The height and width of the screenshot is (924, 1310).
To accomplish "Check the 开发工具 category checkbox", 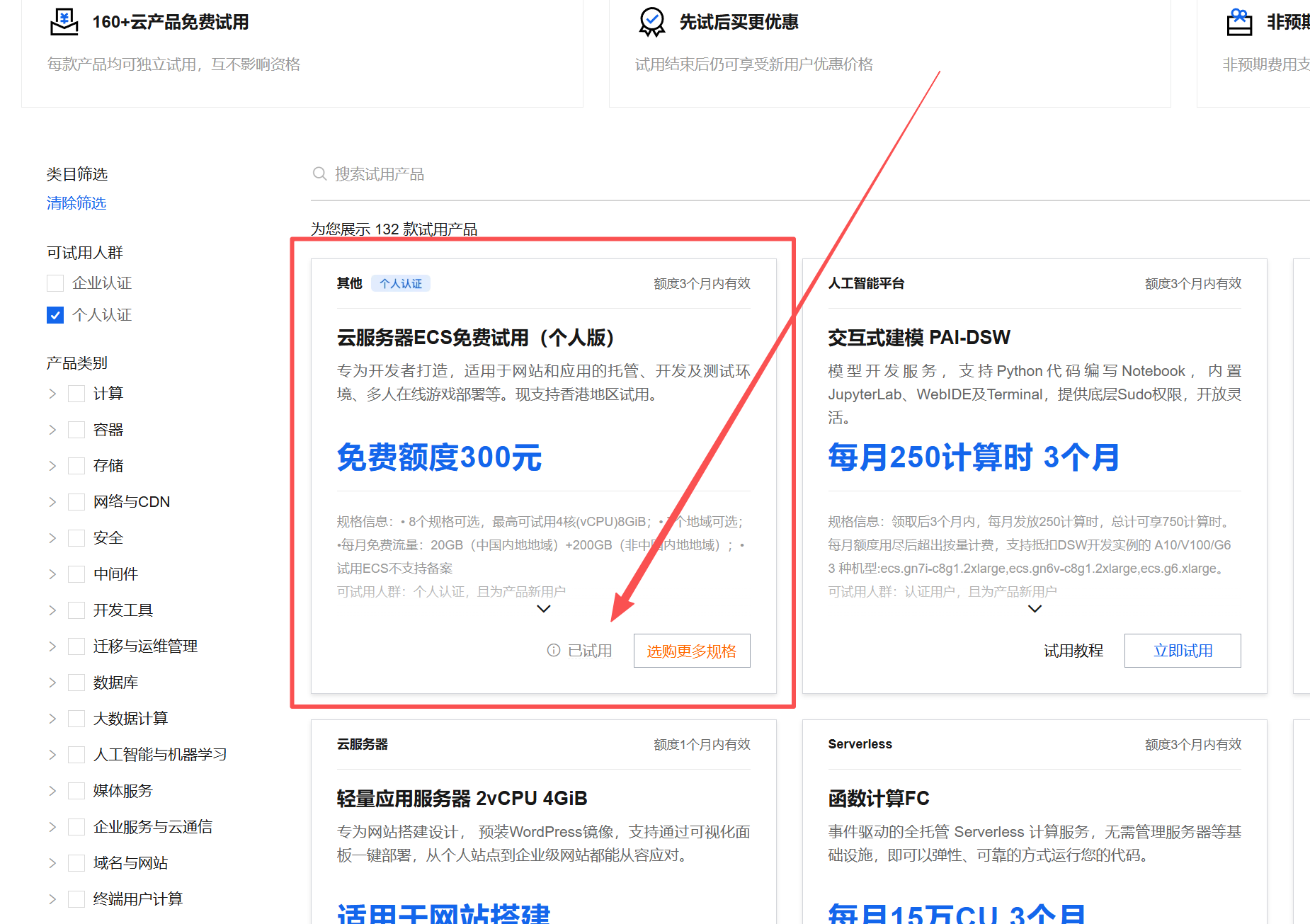I will coord(76,610).
